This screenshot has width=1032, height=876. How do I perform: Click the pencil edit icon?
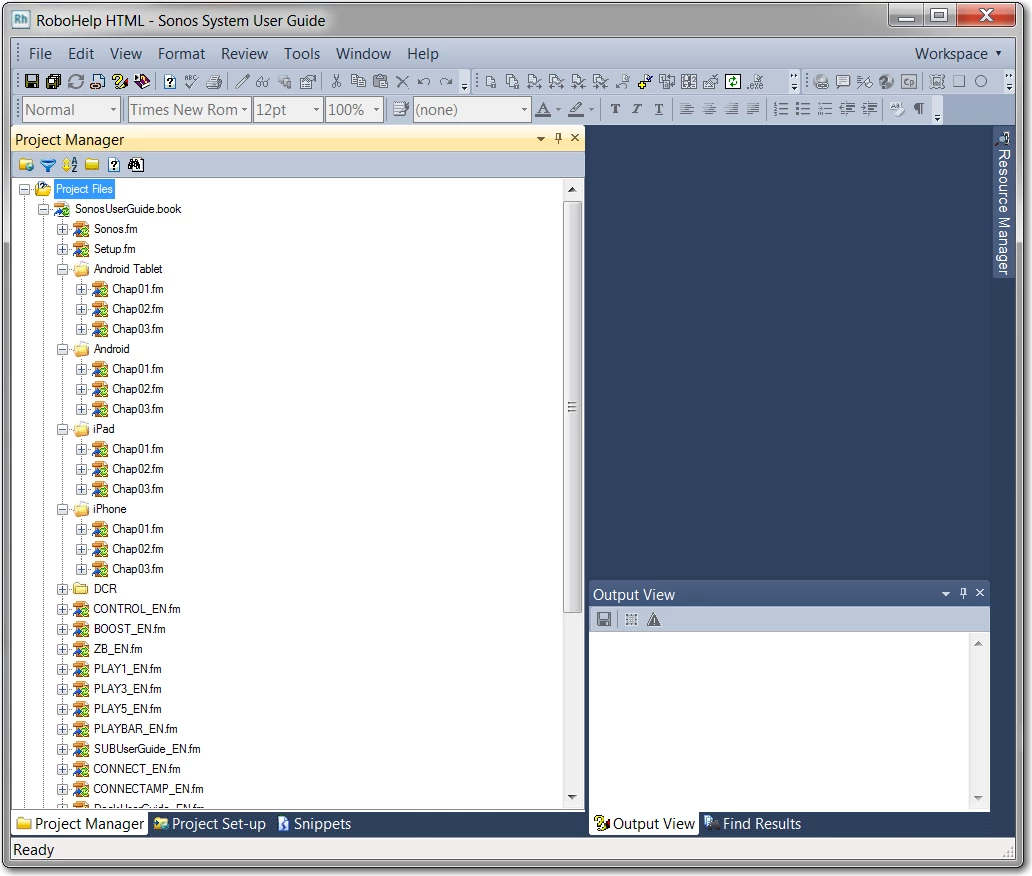tap(242, 82)
